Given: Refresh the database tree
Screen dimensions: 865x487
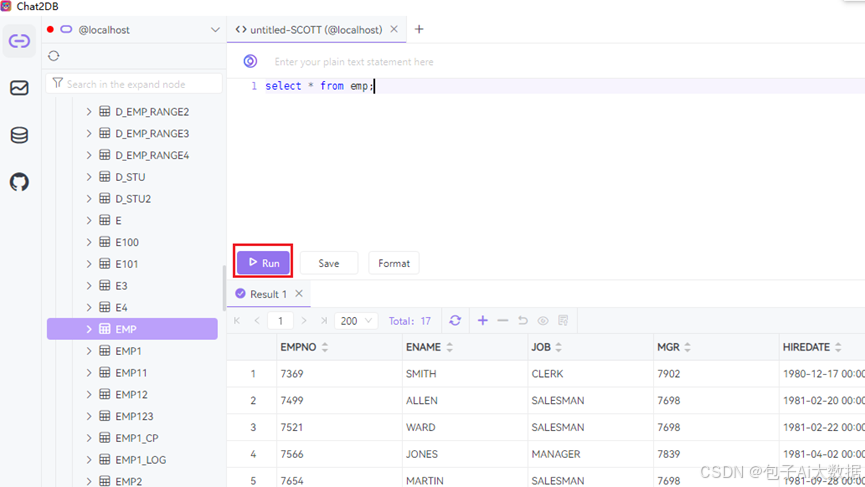Looking at the screenshot, I should 54,56.
